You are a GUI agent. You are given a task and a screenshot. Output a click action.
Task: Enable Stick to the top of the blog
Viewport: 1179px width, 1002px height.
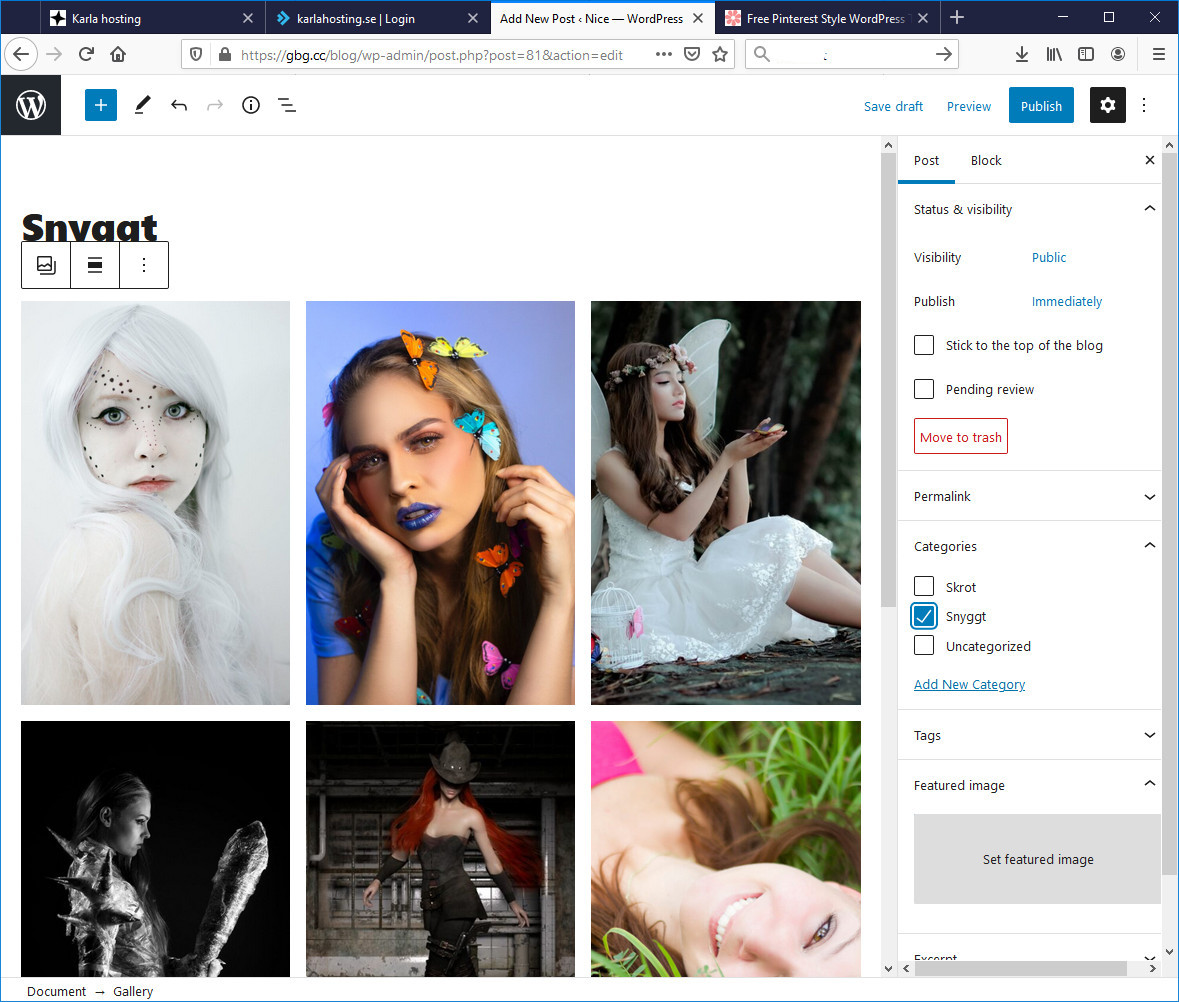tap(924, 345)
